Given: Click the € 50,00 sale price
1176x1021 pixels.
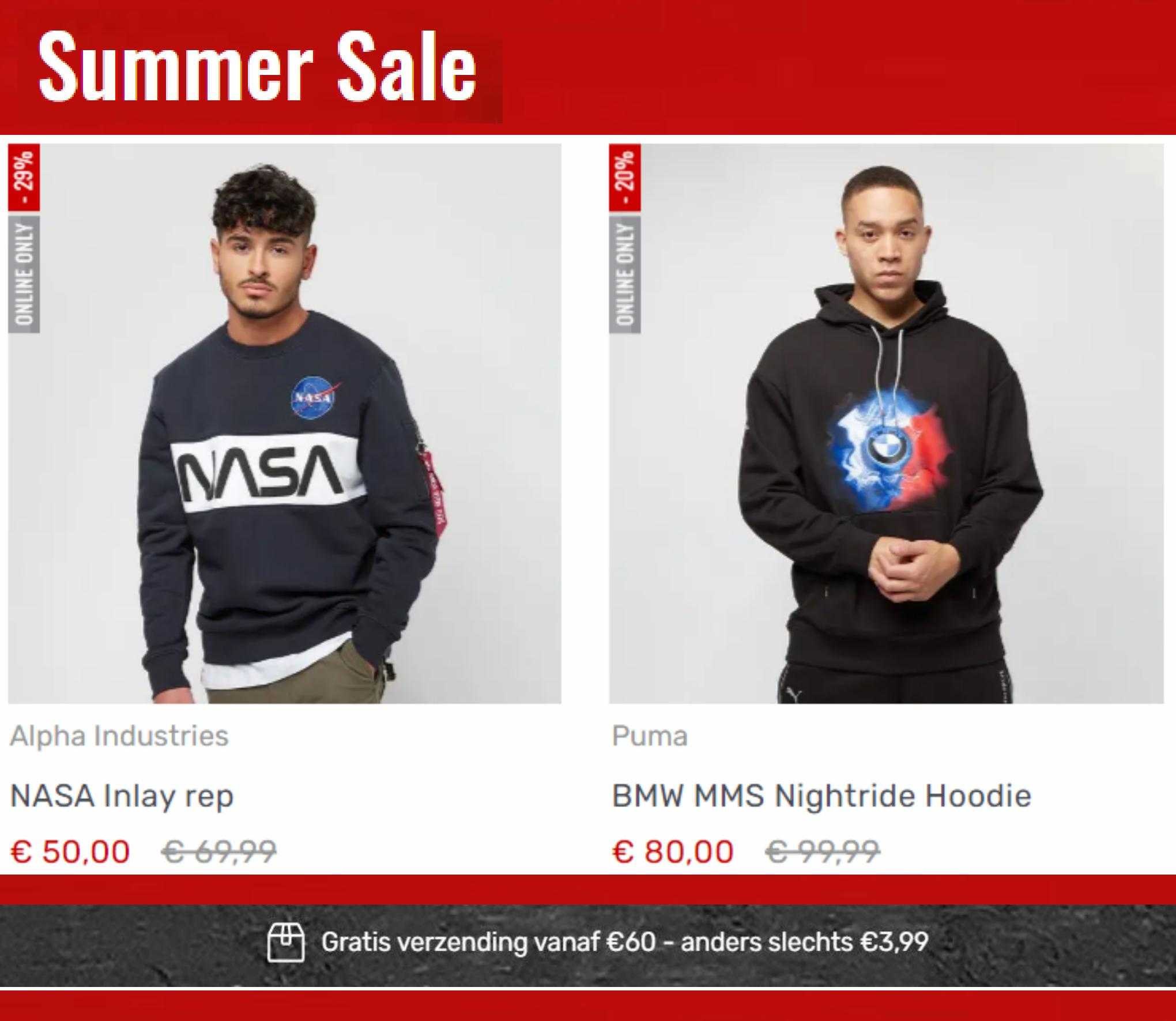Looking at the screenshot, I should [x=70, y=852].
